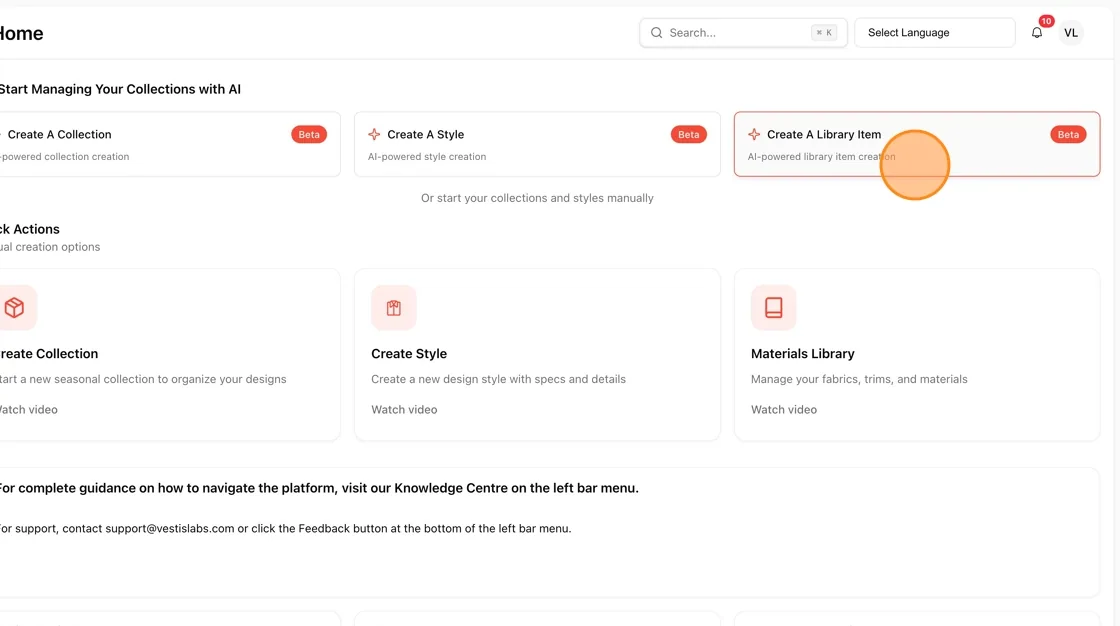Open the notifications bell icon
This screenshot has height=626, width=1120.
[1036, 33]
